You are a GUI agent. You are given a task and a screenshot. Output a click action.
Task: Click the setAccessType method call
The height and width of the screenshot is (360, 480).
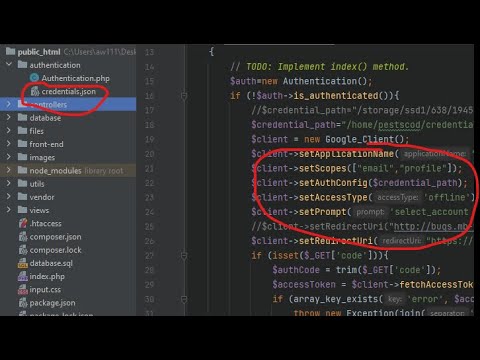pyautogui.click(x=333, y=197)
